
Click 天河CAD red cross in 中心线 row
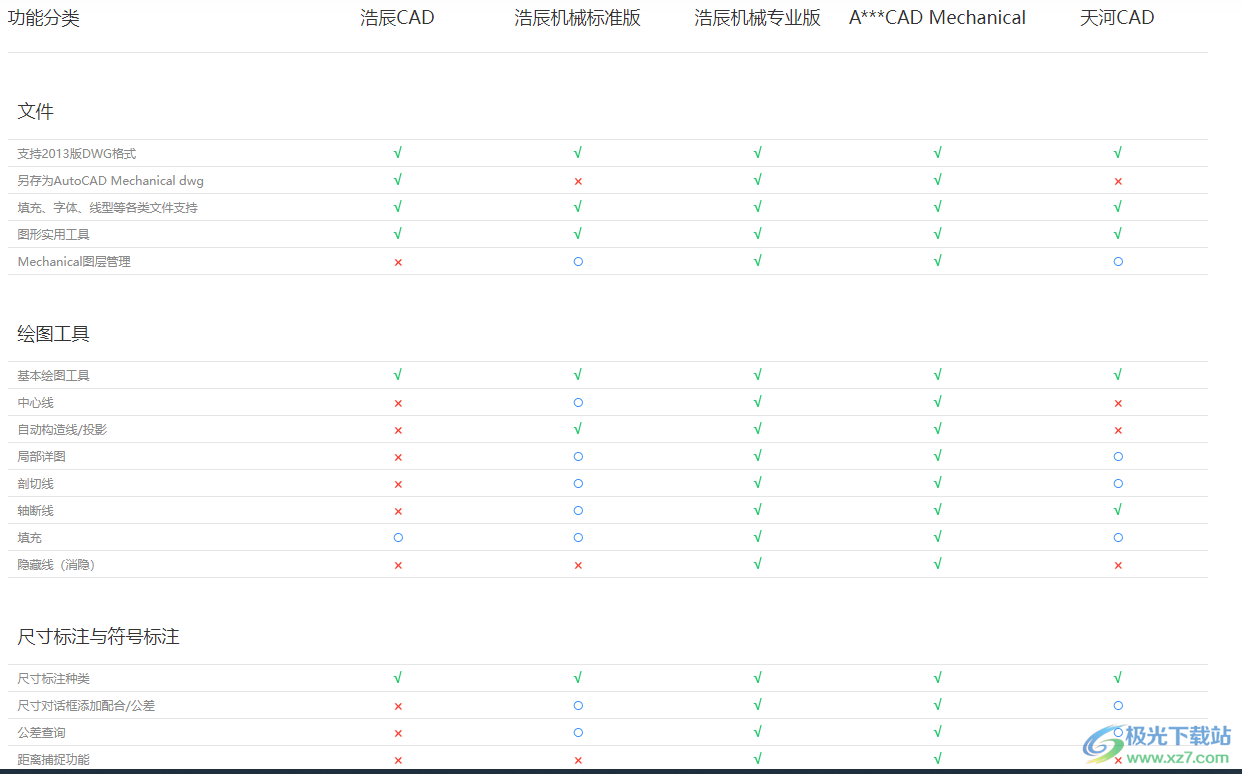1118,403
